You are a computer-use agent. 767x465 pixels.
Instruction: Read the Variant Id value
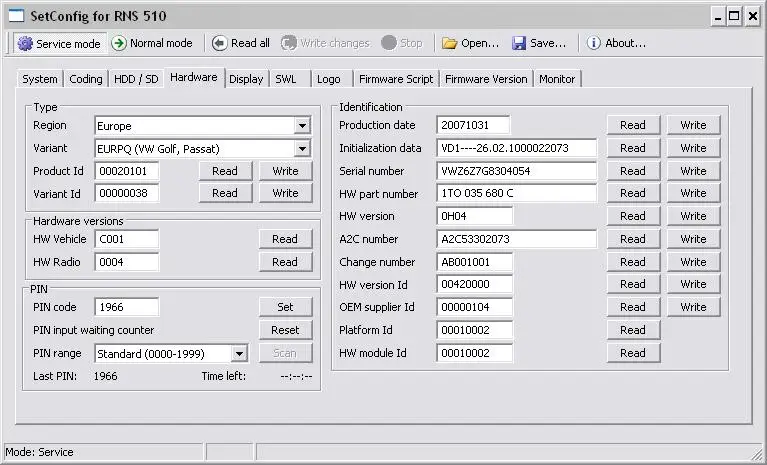coord(225,193)
